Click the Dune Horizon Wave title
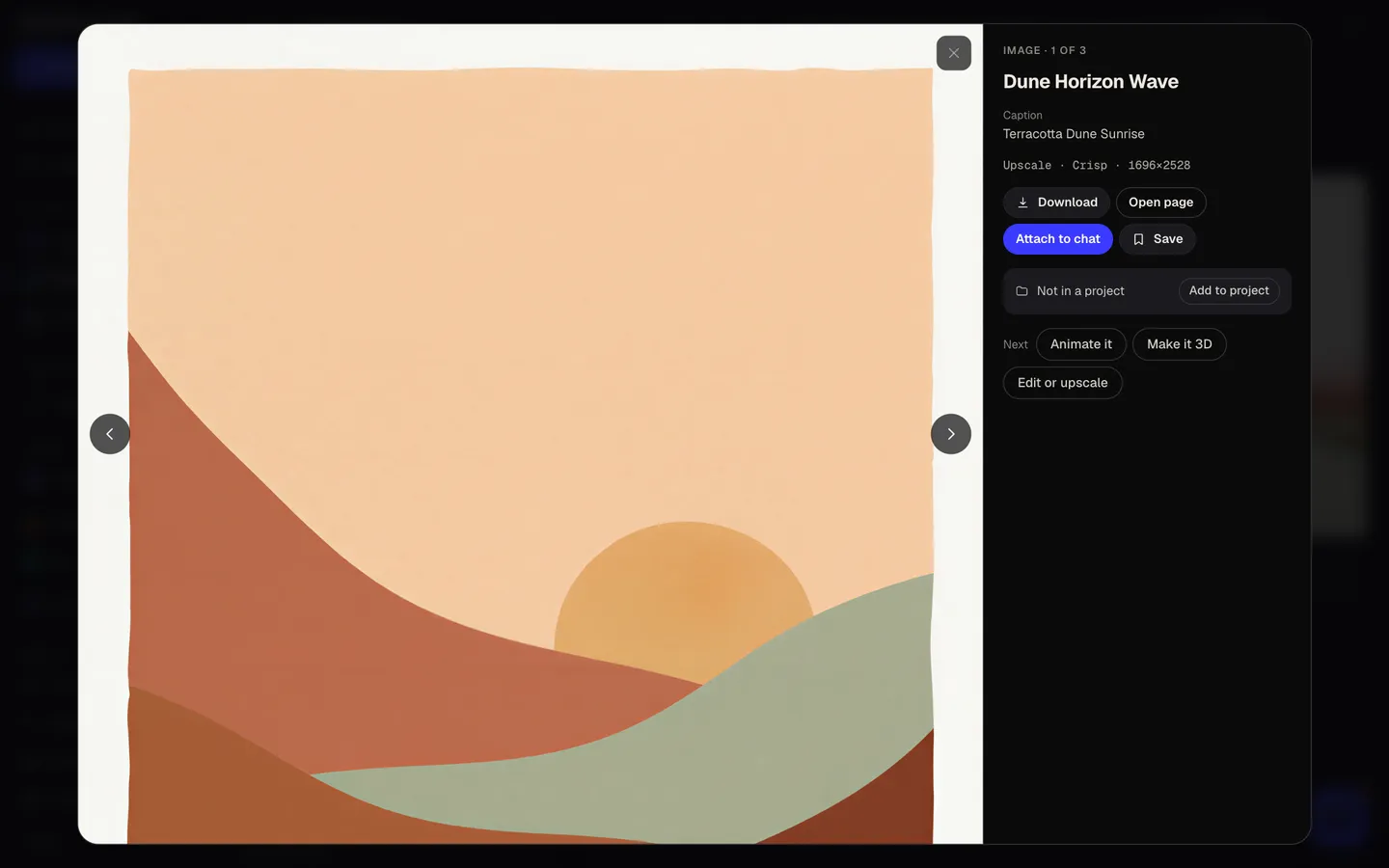The image size is (1389, 868). tap(1090, 82)
